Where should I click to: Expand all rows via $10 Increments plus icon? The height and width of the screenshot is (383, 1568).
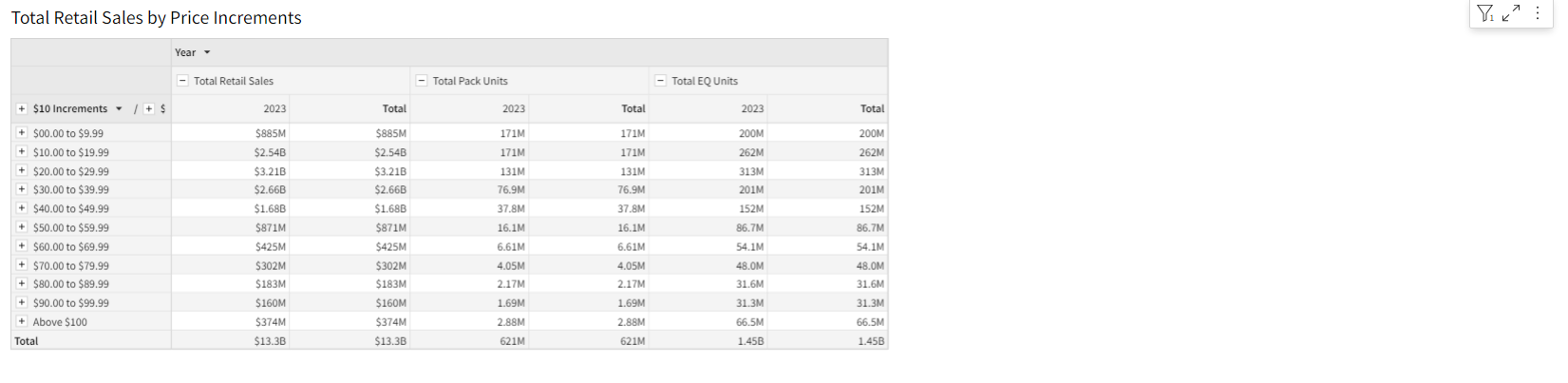point(22,109)
